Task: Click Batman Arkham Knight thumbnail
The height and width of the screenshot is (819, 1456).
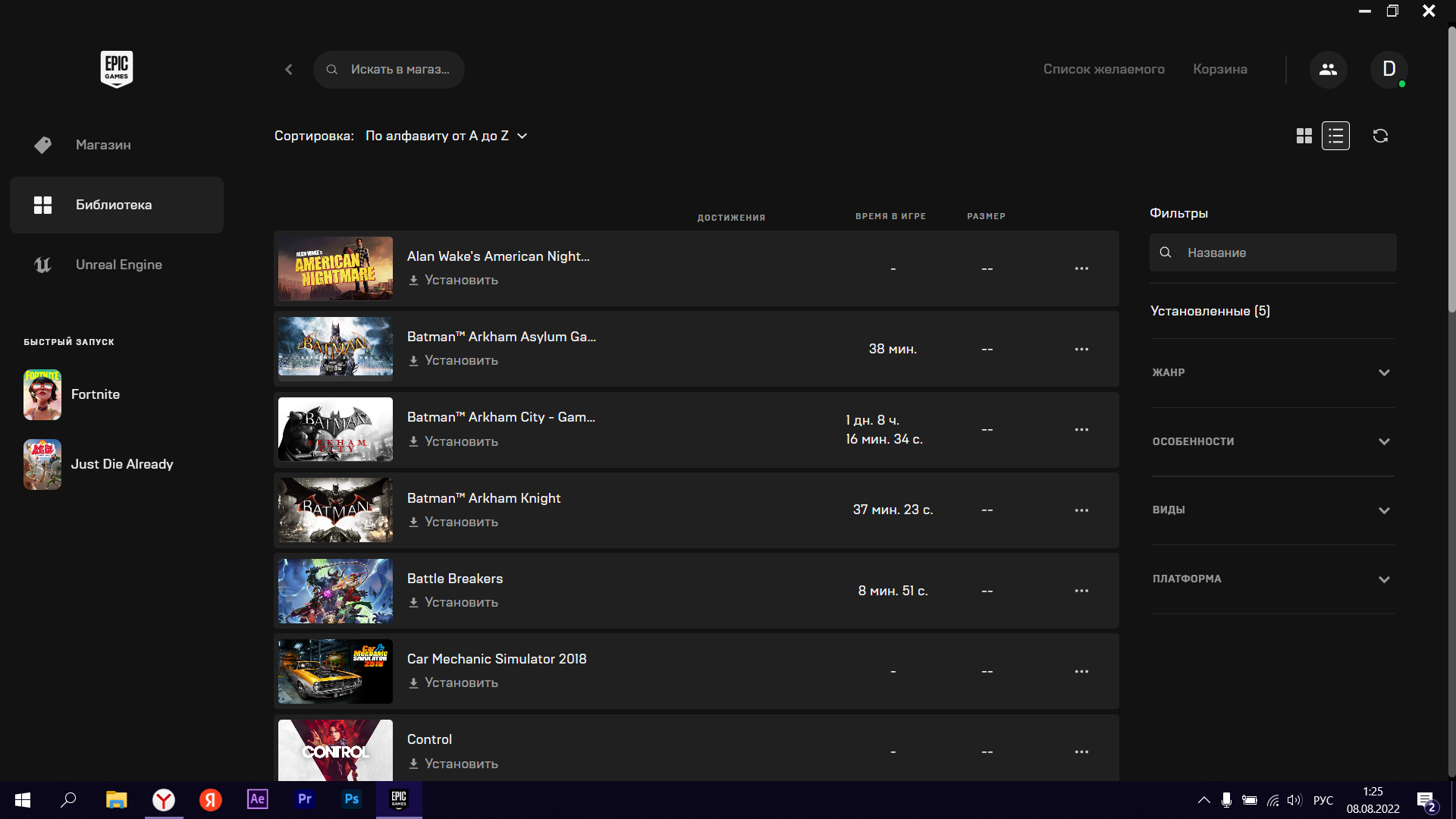Action: pyautogui.click(x=335, y=510)
